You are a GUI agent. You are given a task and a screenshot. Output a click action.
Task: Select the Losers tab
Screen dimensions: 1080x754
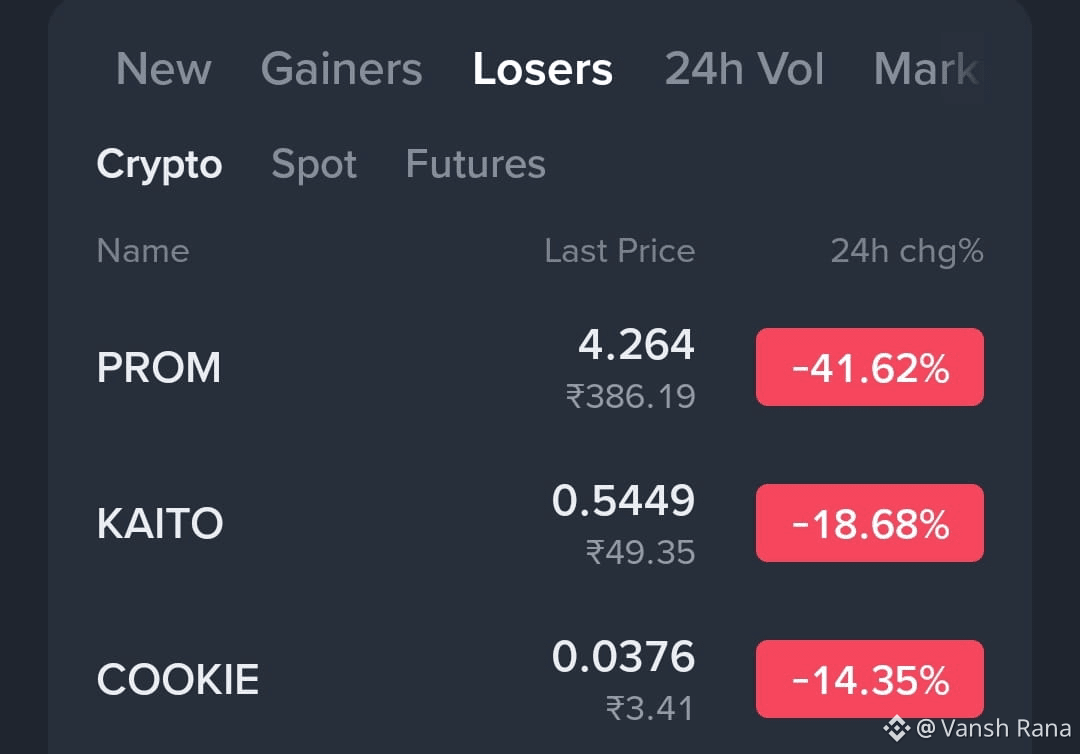[543, 69]
